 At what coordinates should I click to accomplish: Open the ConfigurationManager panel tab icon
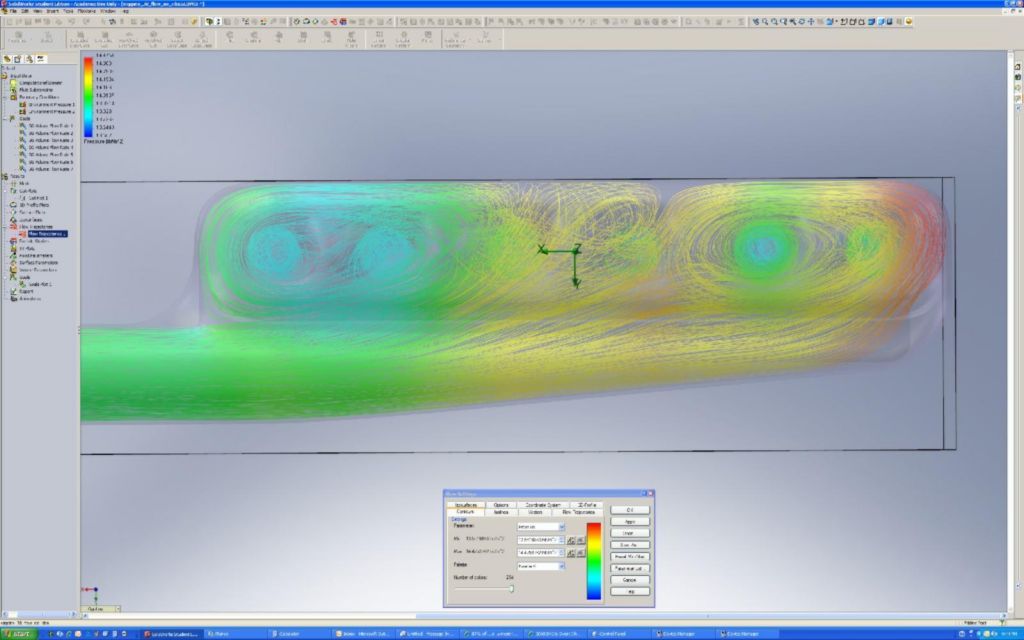[x=28, y=59]
